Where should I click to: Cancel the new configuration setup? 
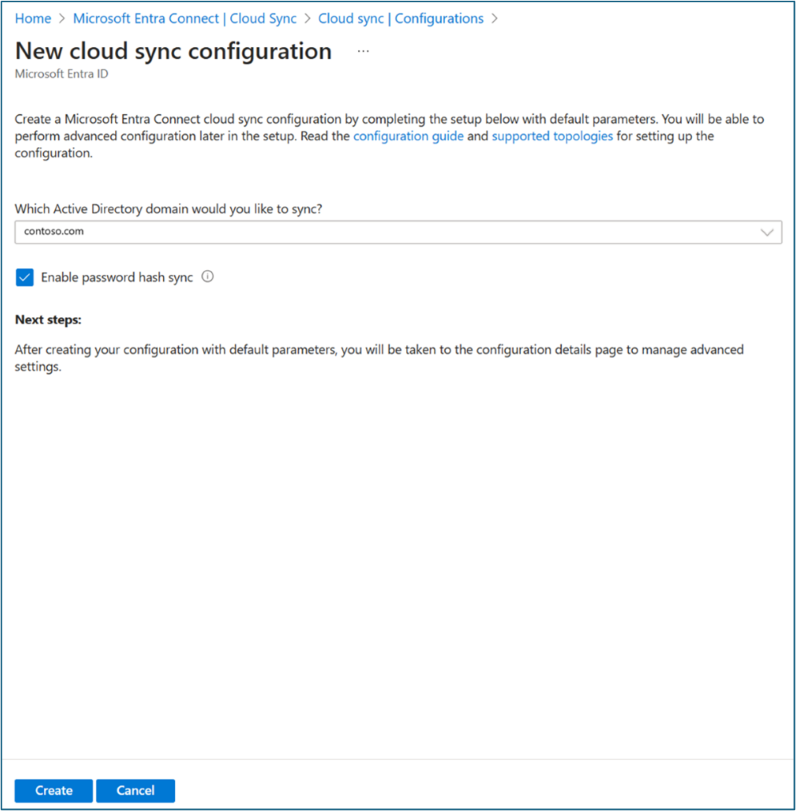coord(135,790)
